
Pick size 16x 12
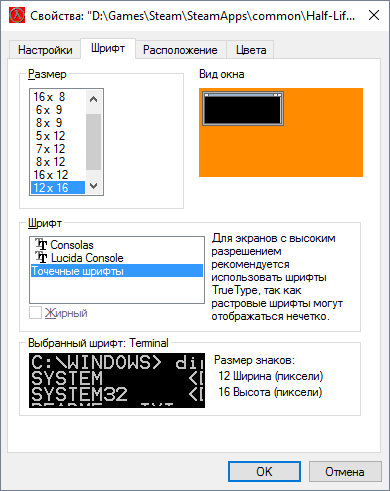click(x=58, y=175)
